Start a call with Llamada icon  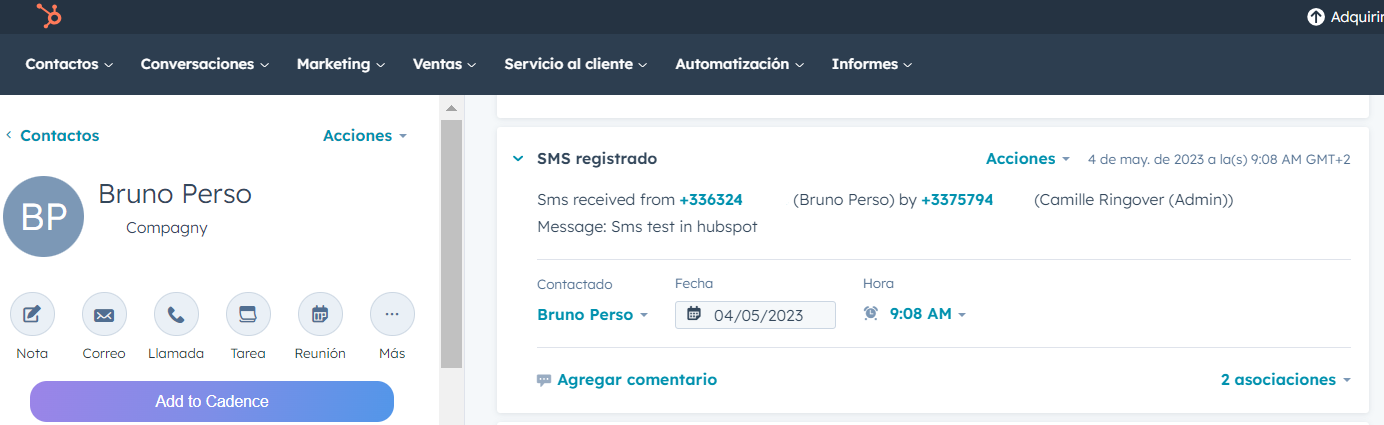pos(176,315)
